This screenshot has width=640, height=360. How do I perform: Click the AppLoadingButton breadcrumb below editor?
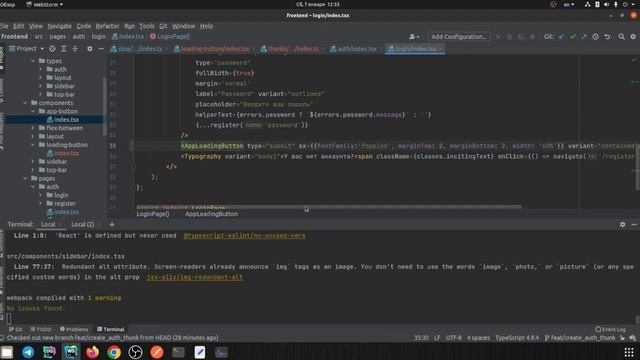pyautogui.click(x=211, y=214)
